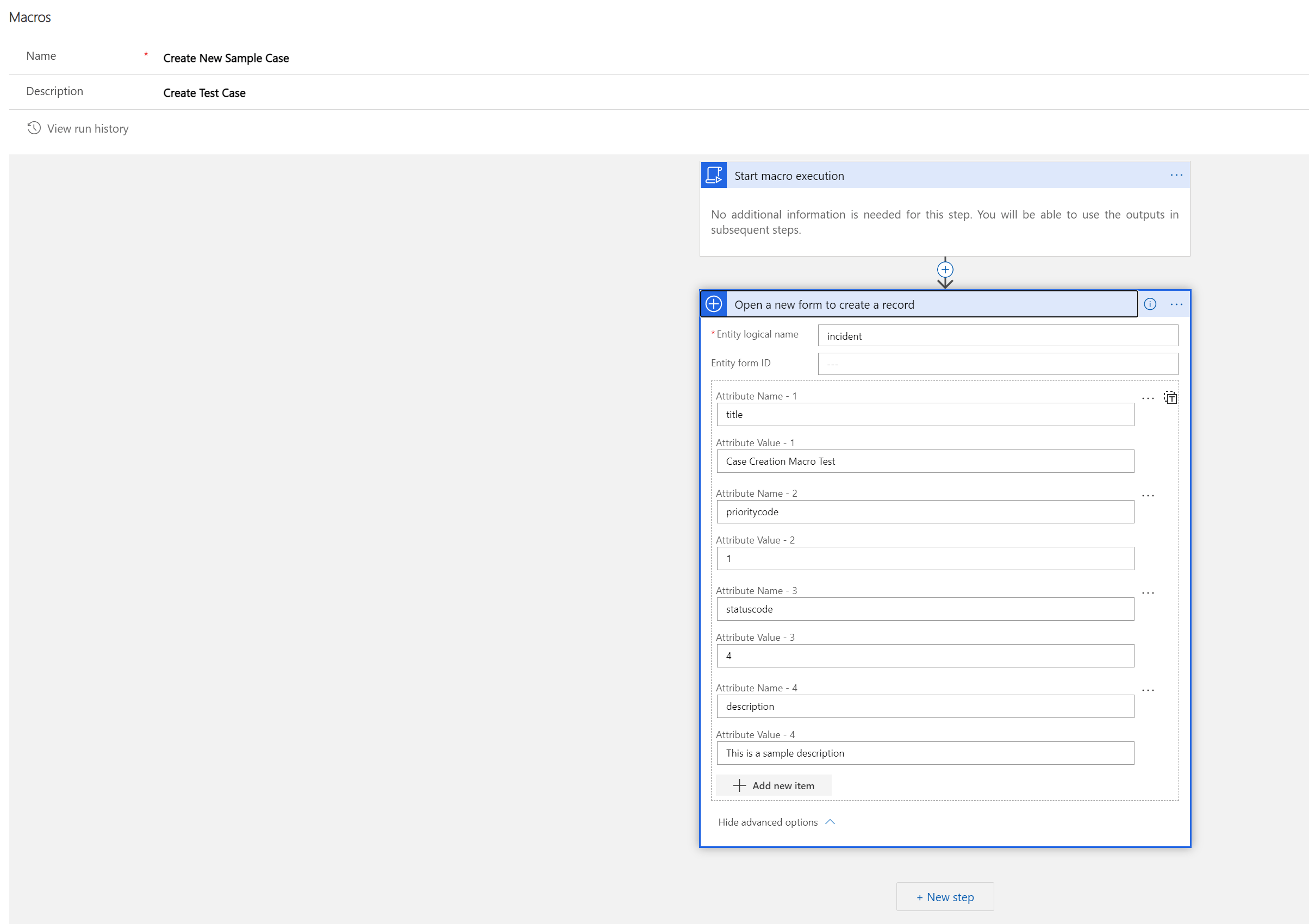1309x924 pixels.
Task: Open options menu for Attribute Name 3
Action: (x=1148, y=593)
